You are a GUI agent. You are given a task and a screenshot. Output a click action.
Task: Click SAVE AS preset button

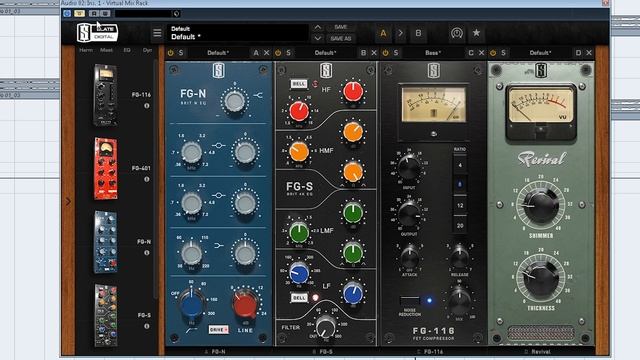tap(341, 38)
